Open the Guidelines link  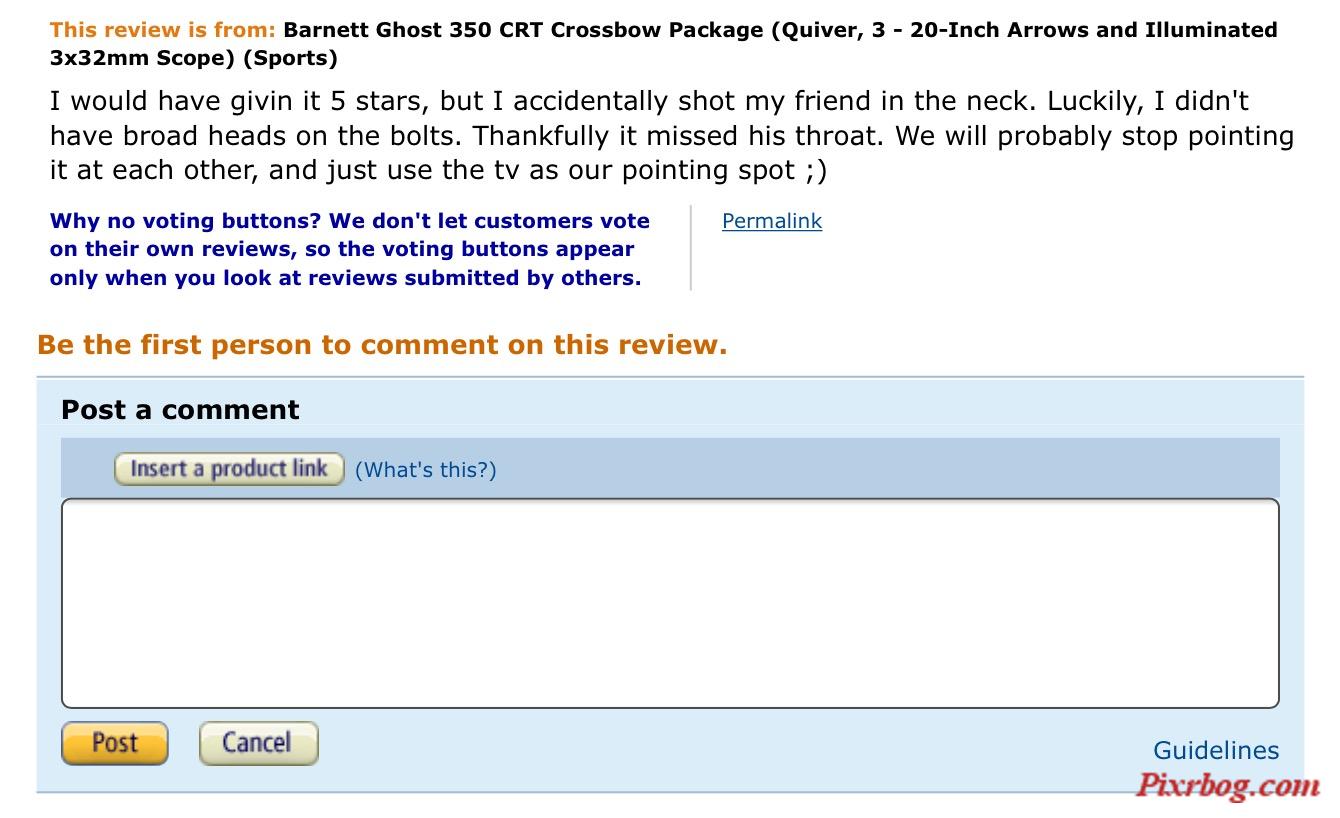tap(1216, 750)
